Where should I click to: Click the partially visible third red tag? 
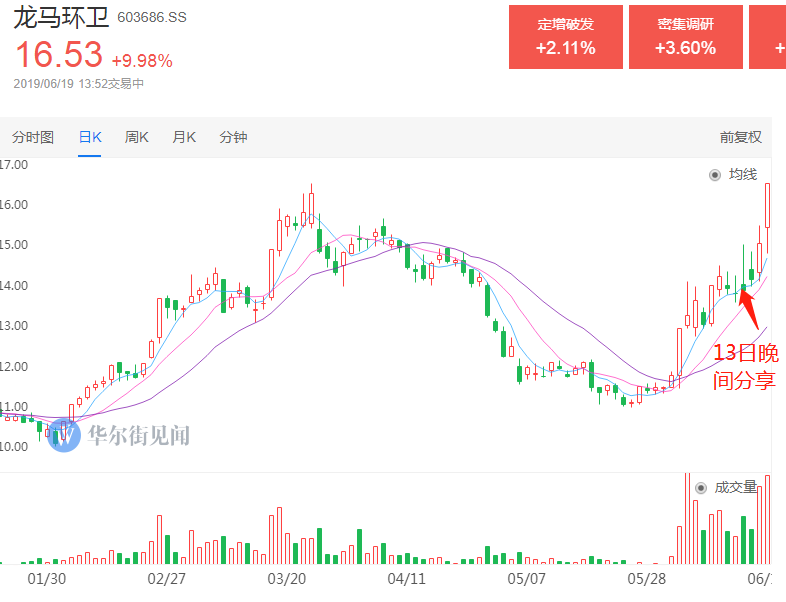[x=768, y=37]
